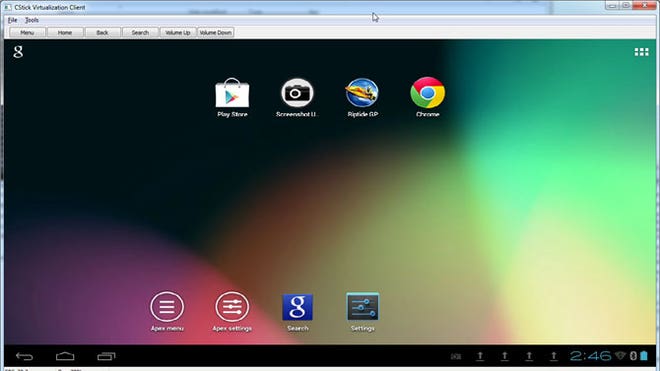This screenshot has width=660, height=371.
Task: Click the Home toolbar button
Action: click(x=65, y=32)
